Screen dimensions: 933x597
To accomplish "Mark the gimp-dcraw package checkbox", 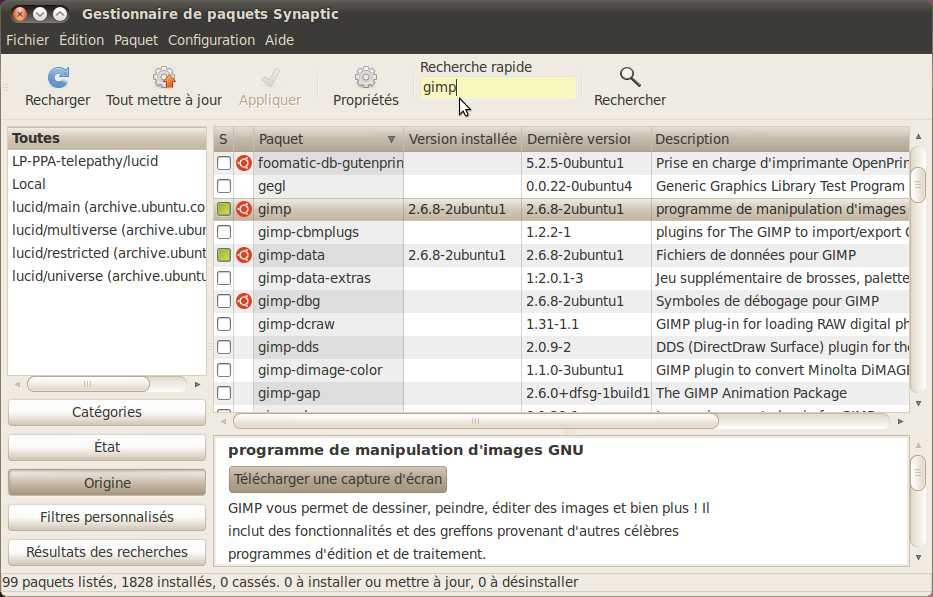I will click(x=224, y=324).
